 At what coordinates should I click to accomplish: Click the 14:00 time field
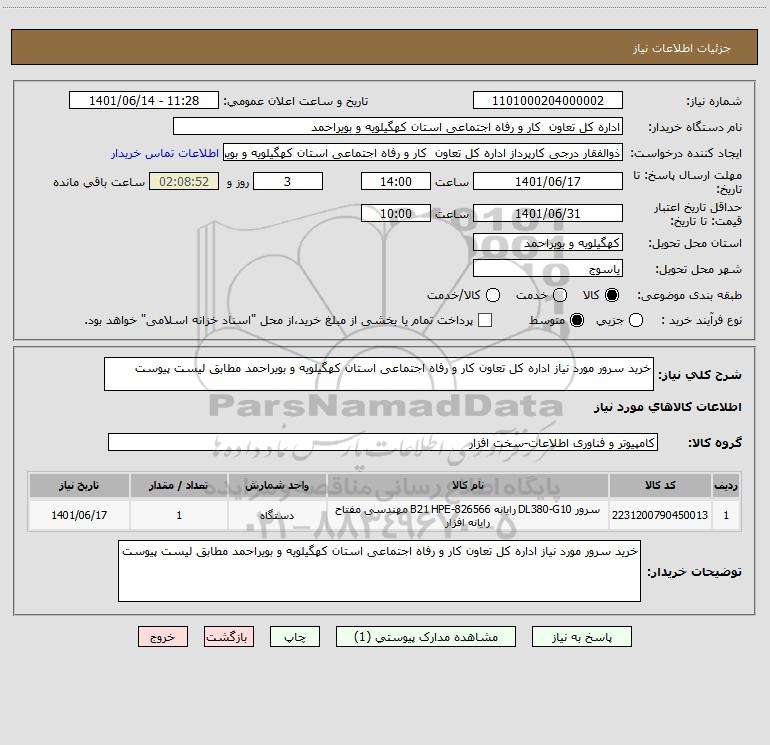[396, 182]
